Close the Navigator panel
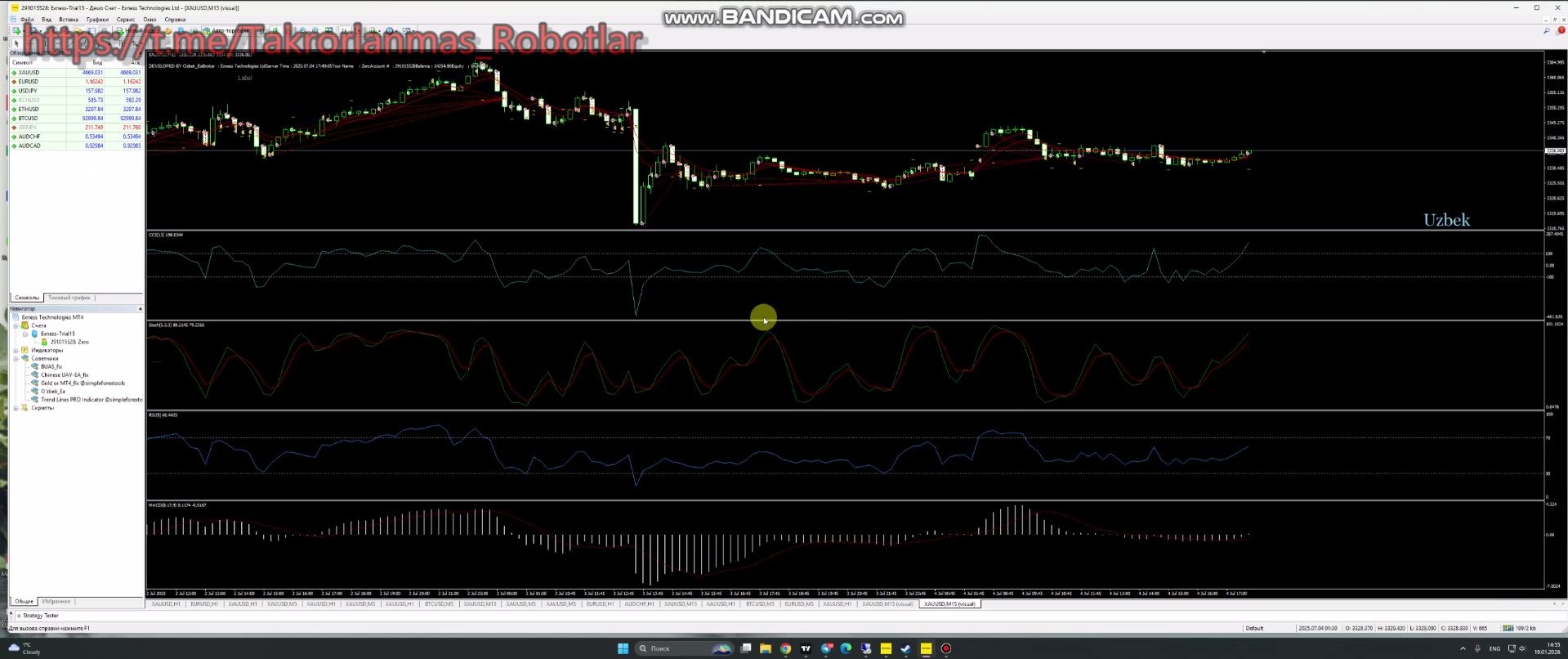This screenshot has width=1568, height=659. point(140,309)
